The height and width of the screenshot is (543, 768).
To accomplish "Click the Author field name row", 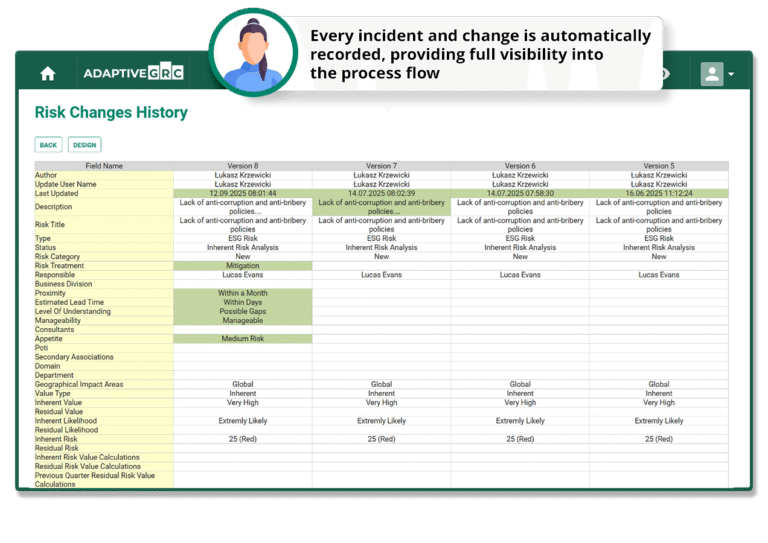I will tap(104, 175).
